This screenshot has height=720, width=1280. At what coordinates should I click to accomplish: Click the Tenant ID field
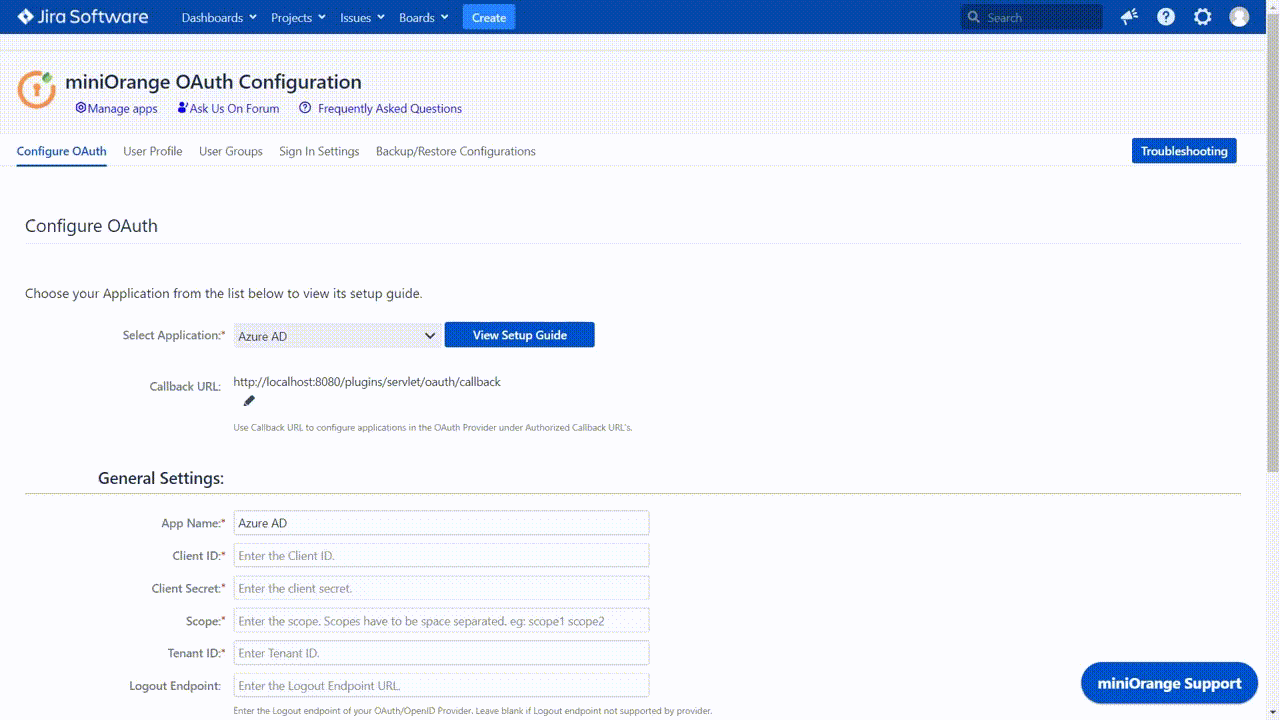(x=441, y=653)
